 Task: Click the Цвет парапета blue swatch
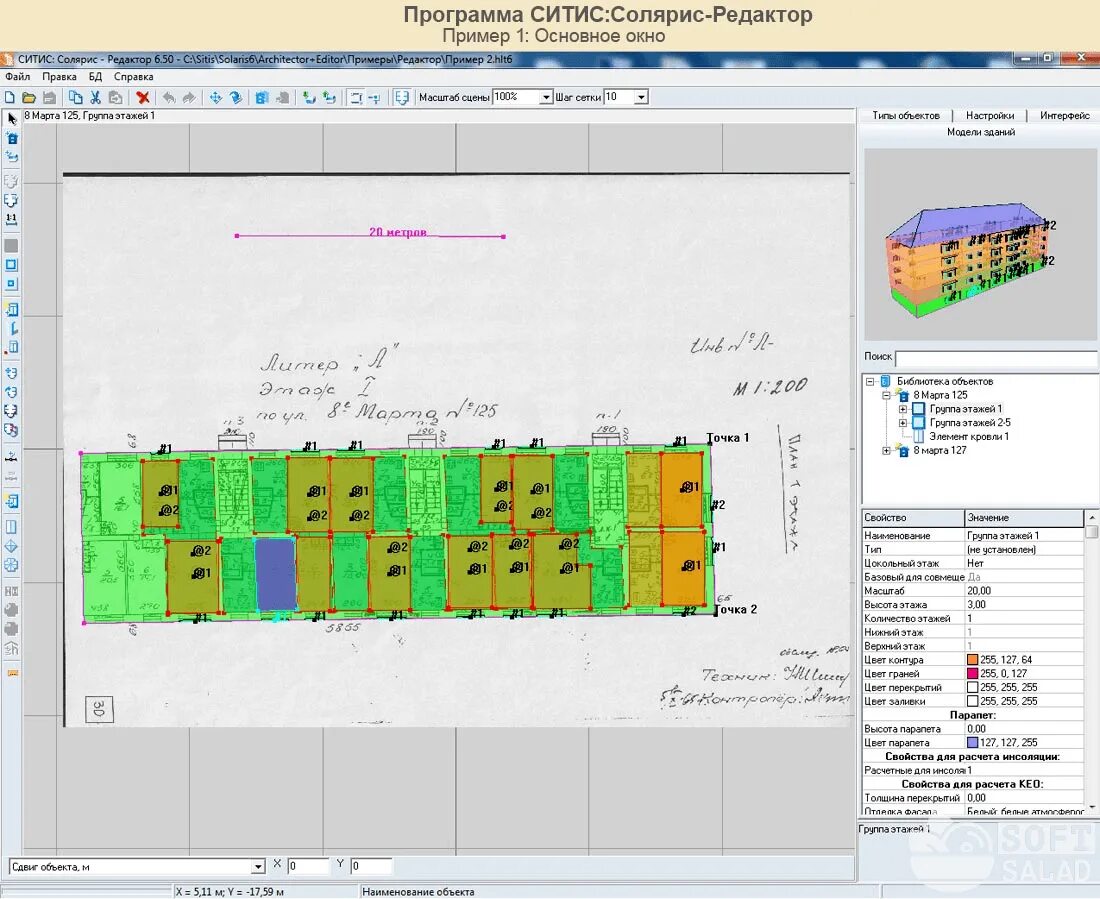tap(972, 742)
